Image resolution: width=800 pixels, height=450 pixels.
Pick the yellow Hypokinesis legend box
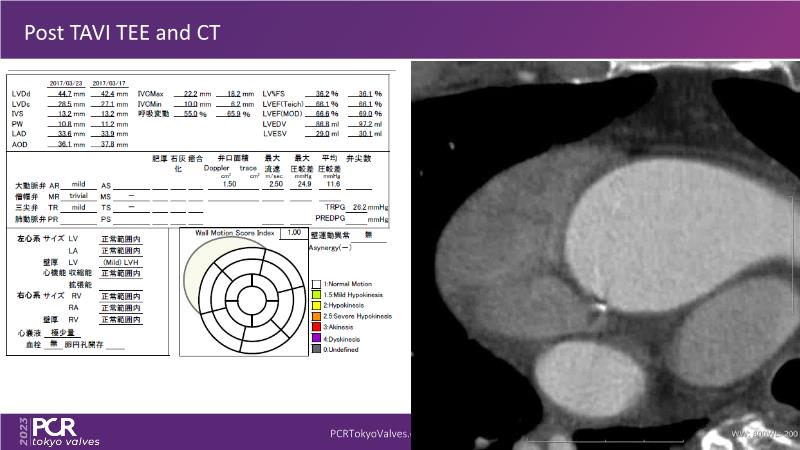click(316, 304)
